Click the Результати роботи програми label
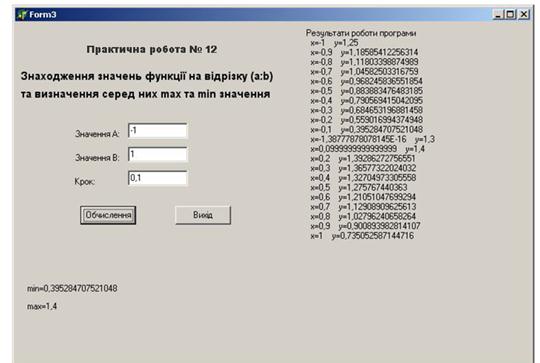This screenshot has width=540, height=363. coord(361,33)
